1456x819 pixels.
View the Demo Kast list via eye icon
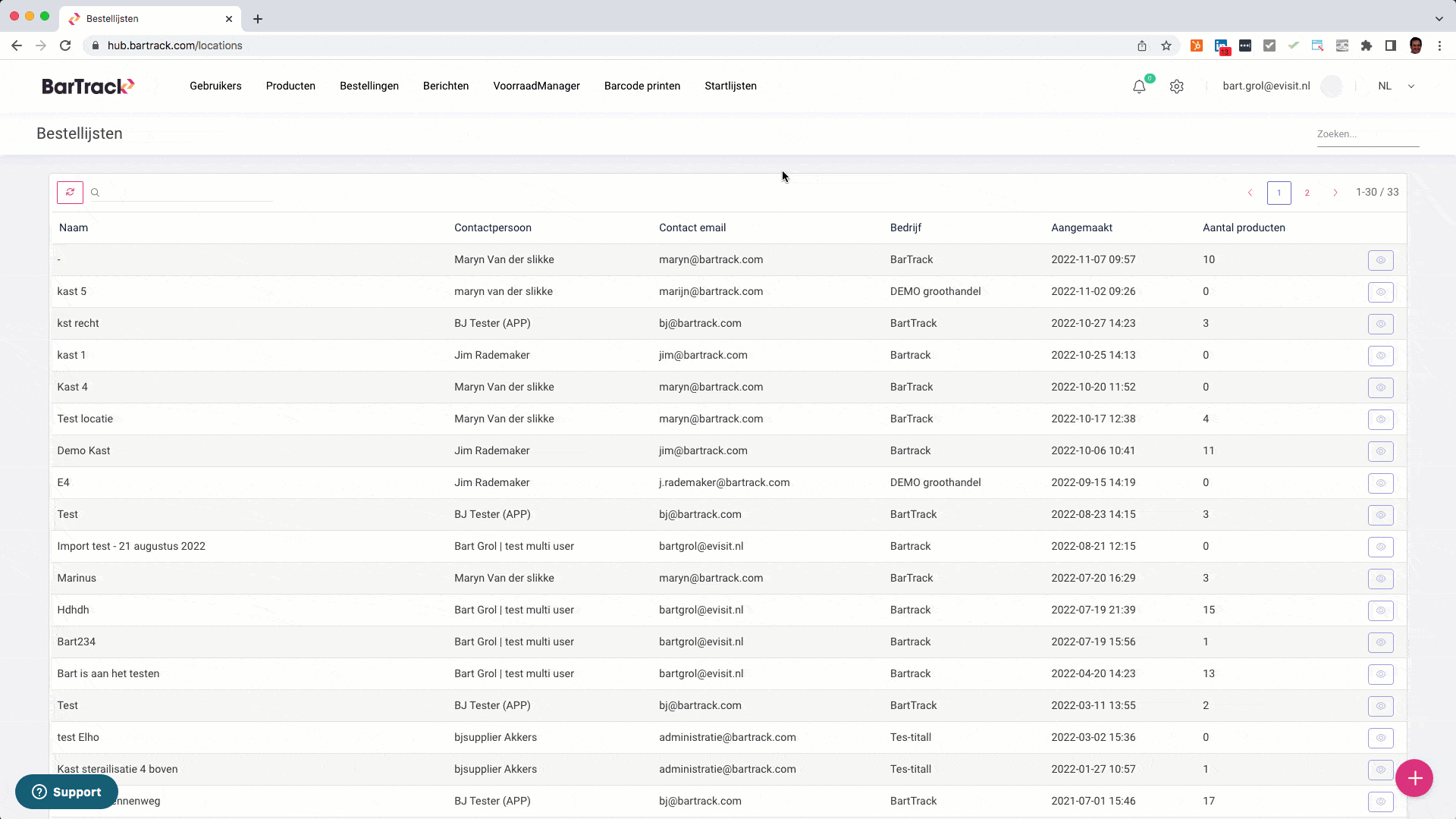coord(1380,451)
